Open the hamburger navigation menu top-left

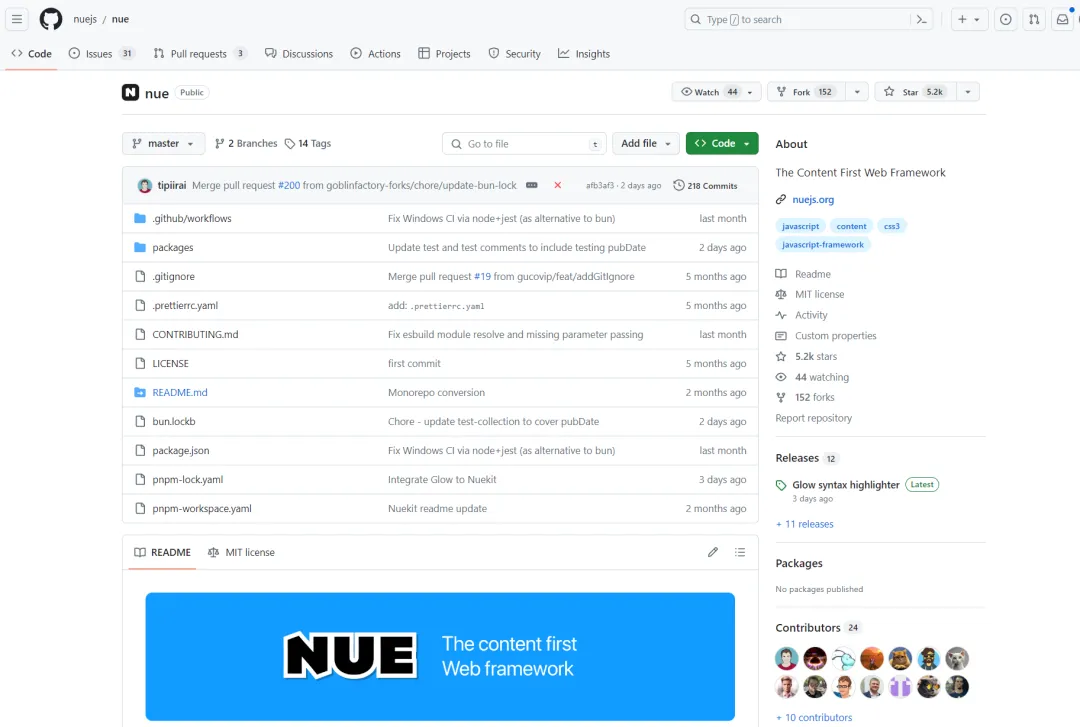(16, 18)
